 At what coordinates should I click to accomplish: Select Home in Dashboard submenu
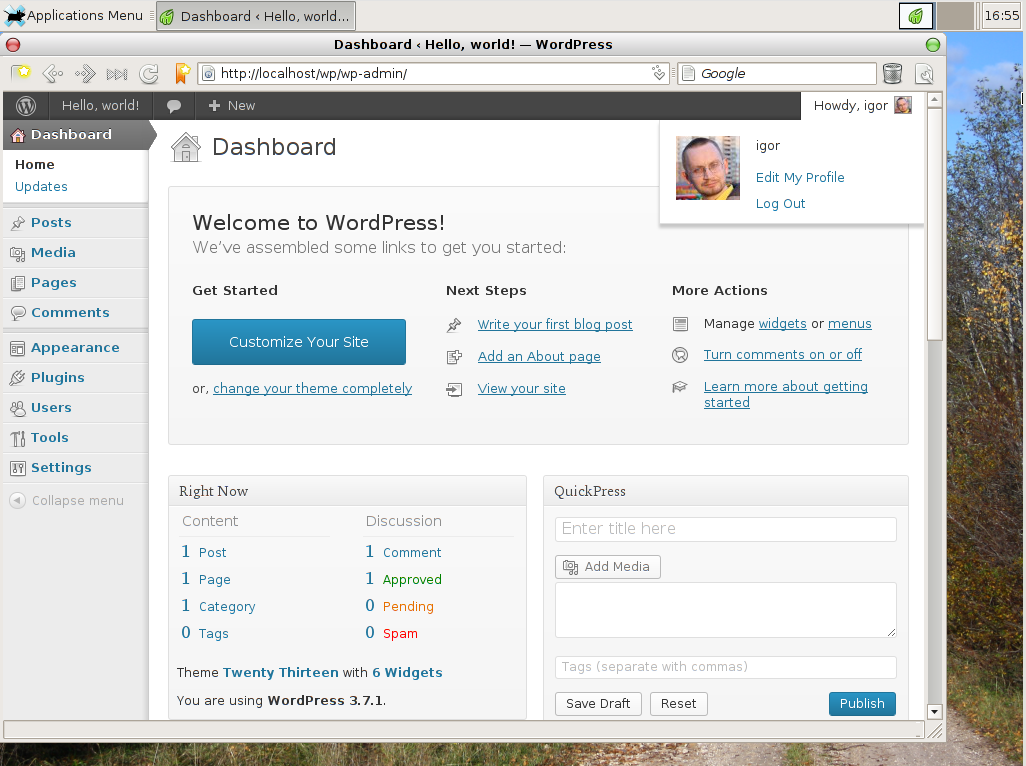click(x=35, y=165)
